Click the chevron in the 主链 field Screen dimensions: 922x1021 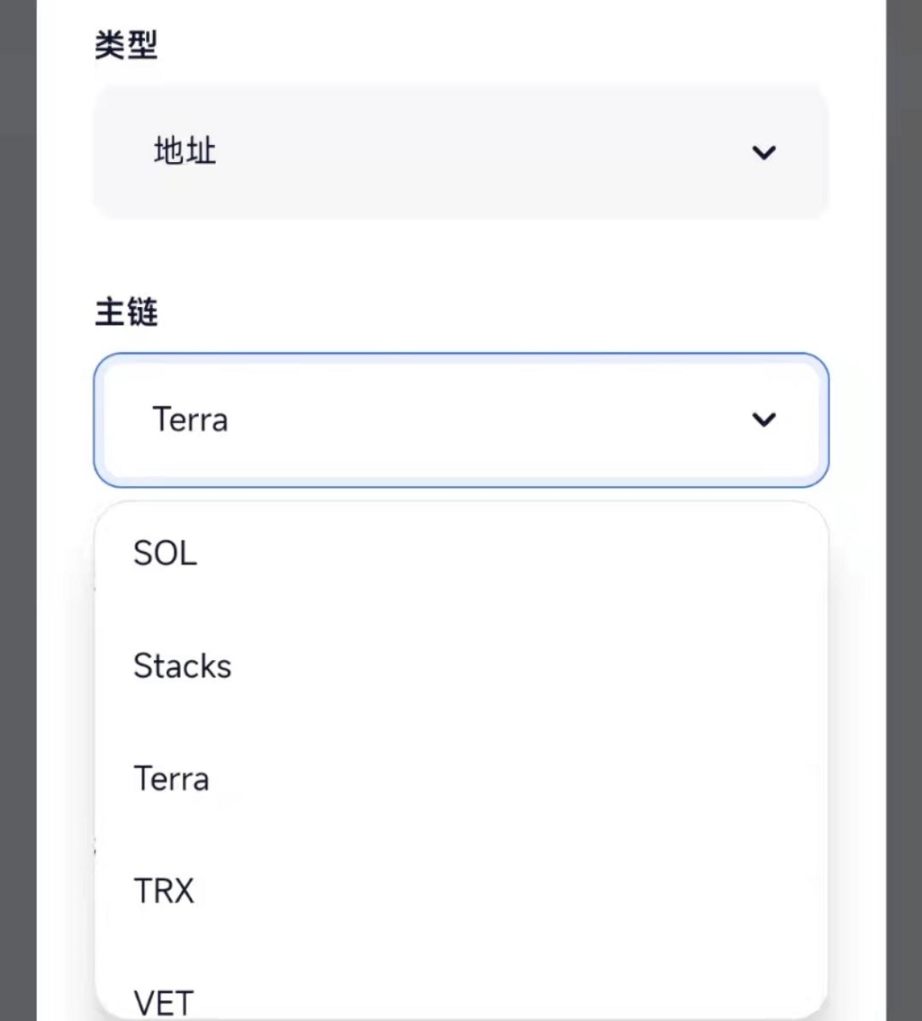coord(764,420)
